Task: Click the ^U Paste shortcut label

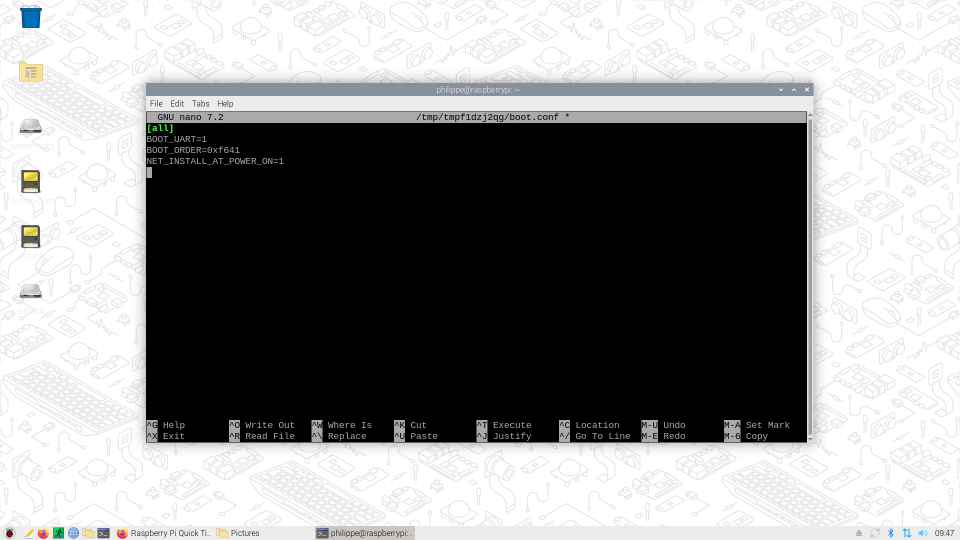Action: 416,436
